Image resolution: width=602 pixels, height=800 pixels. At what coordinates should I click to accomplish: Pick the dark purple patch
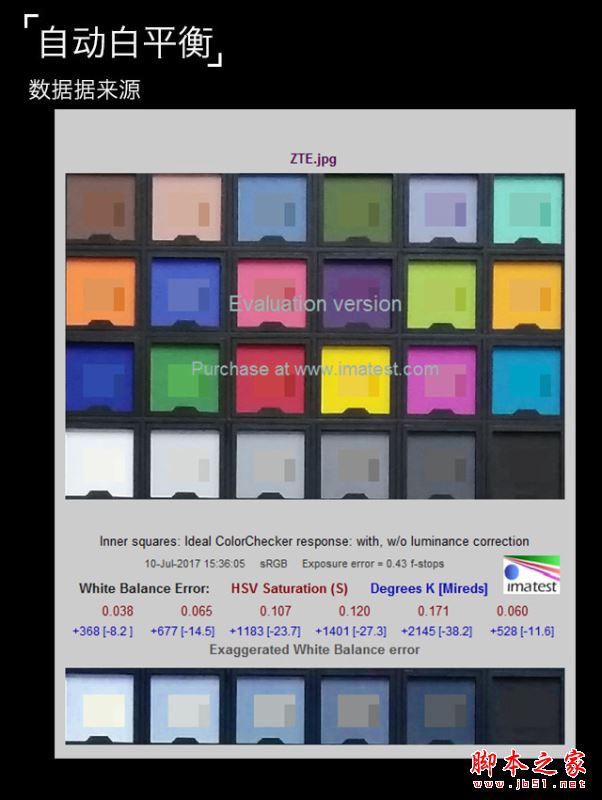tap(357, 292)
